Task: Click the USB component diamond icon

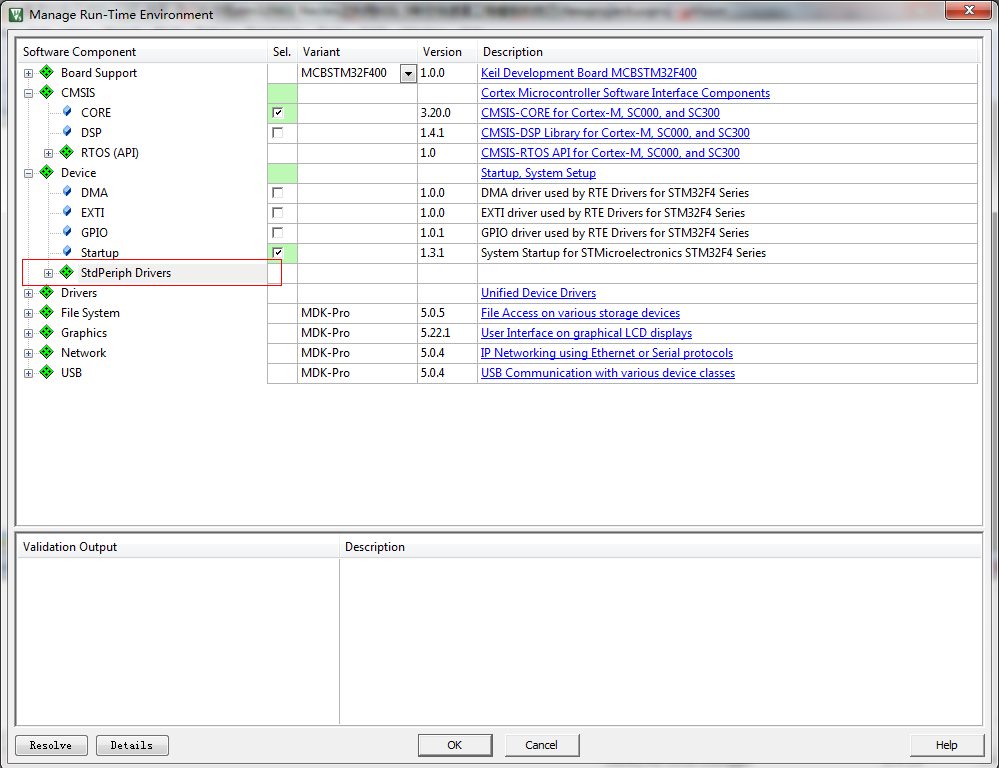Action: point(46,373)
